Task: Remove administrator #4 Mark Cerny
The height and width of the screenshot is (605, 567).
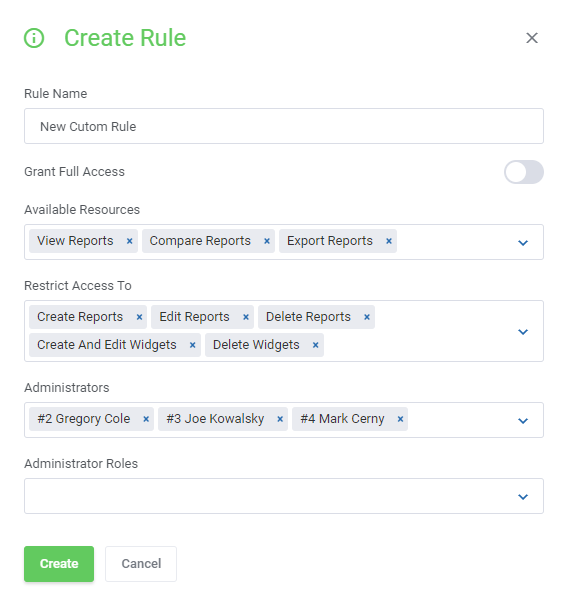Action: pyautogui.click(x=400, y=419)
